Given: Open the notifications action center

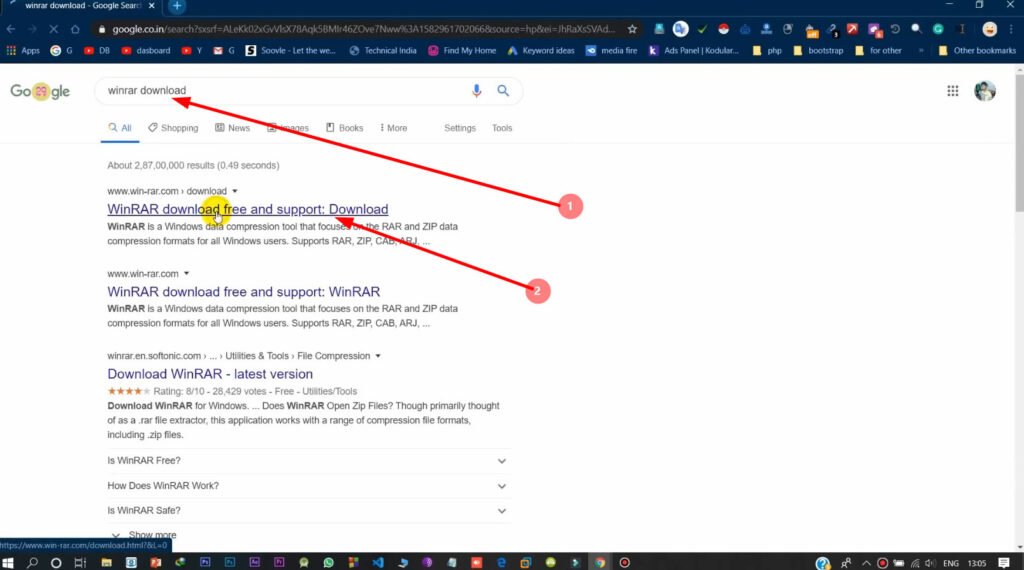Looking at the screenshot, I should point(1004,563).
